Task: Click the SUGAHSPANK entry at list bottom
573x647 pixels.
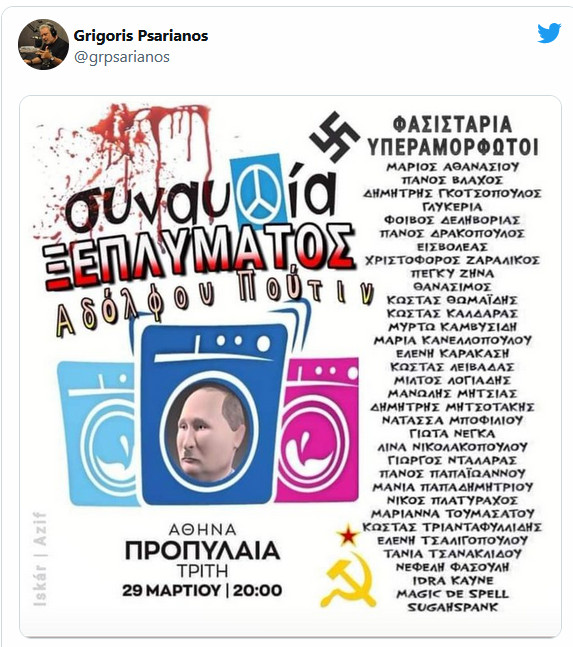Action: [453, 607]
